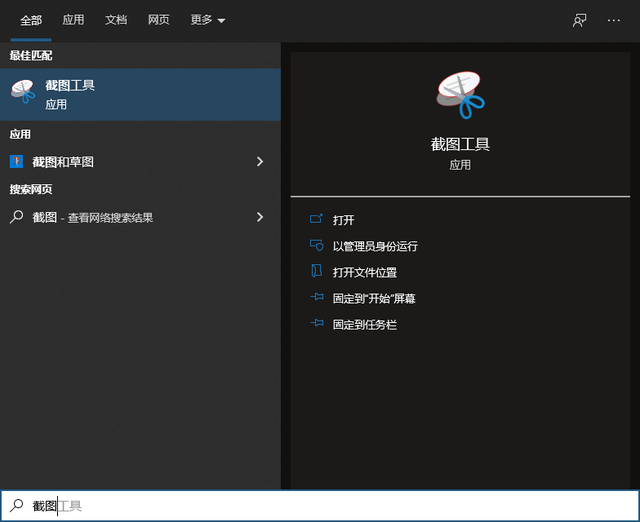The height and width of the screenshot is (522, 640).
Task: Click the 打开文件位置 folder icon
Action: (x=316, y=271)
